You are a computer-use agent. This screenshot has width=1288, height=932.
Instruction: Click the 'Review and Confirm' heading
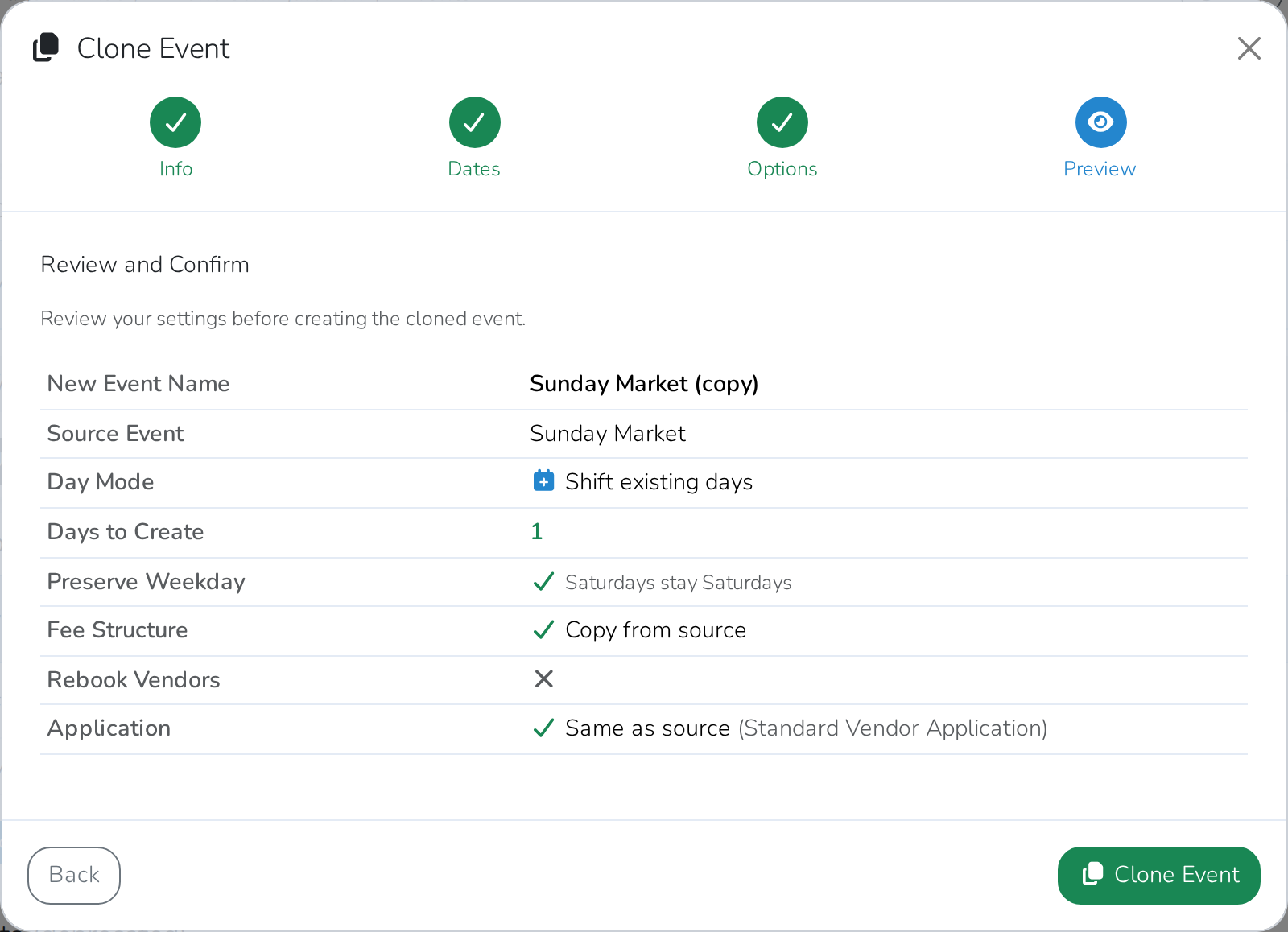coord(145,265)
